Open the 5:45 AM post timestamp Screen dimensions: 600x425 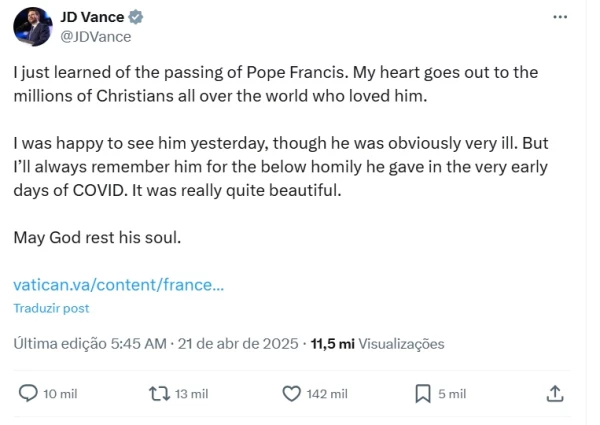coord(139,343)
